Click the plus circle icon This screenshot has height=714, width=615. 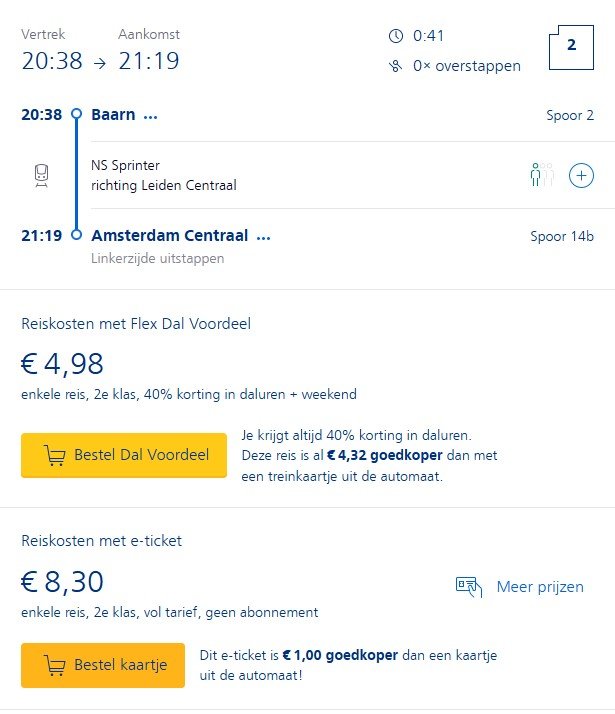point(581,176)
